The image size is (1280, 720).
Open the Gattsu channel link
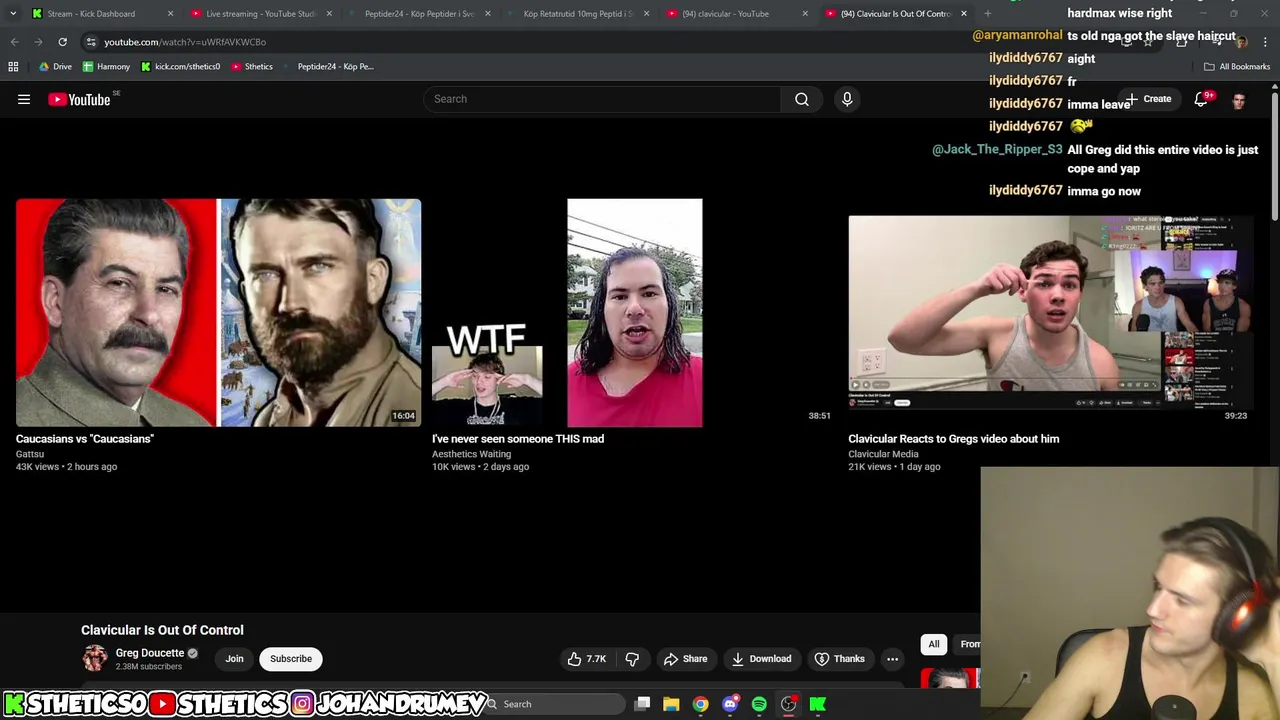30,454
